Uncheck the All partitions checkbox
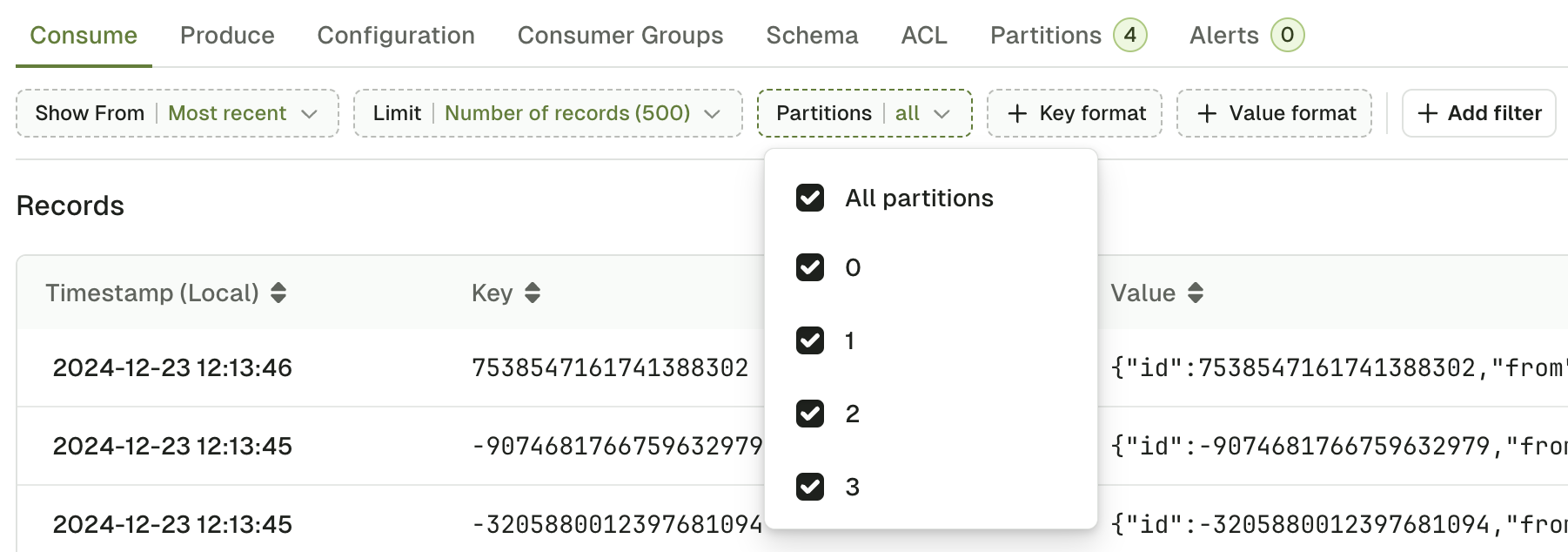 coord(810,198)
